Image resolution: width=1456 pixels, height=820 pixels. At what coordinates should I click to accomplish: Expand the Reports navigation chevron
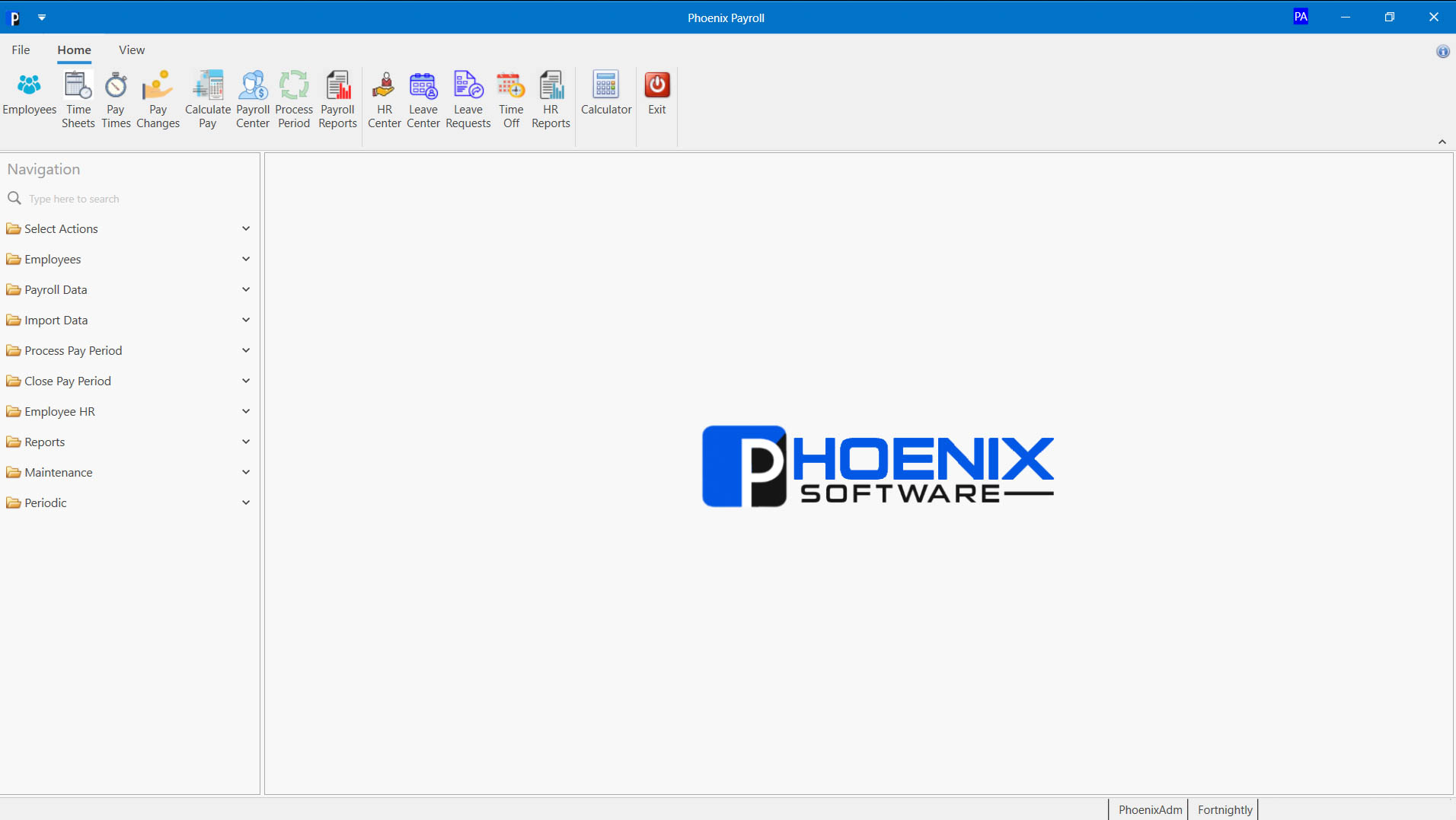coord(246,442)
